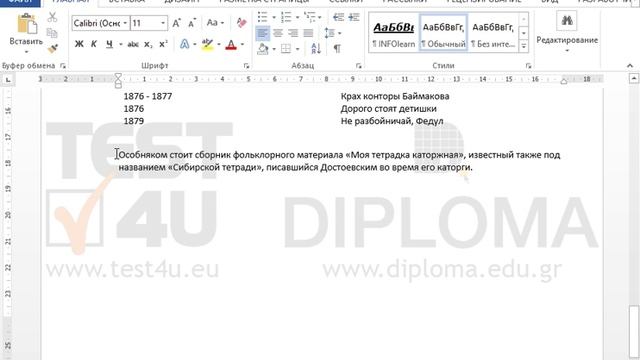
Task: Toggle subscript x₂ formatting
Action: click(148, 44)
